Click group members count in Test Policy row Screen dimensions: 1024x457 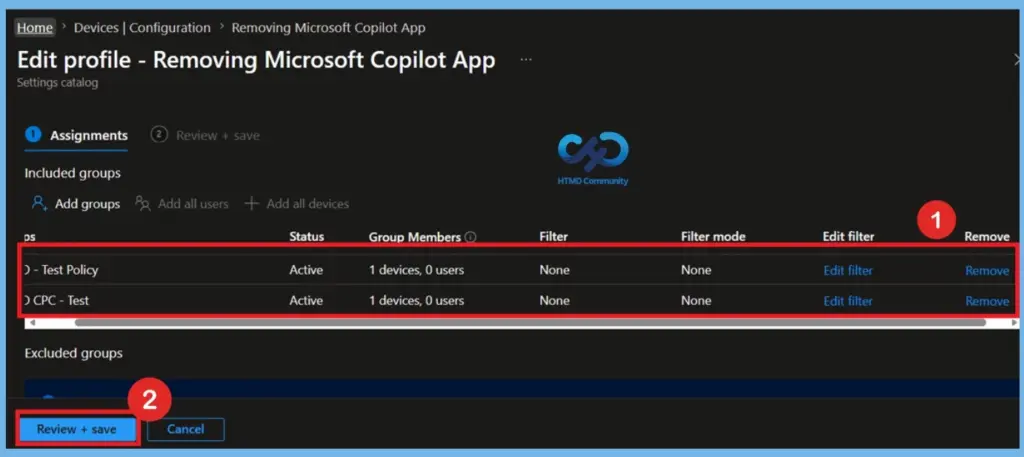tap(417, 270)
